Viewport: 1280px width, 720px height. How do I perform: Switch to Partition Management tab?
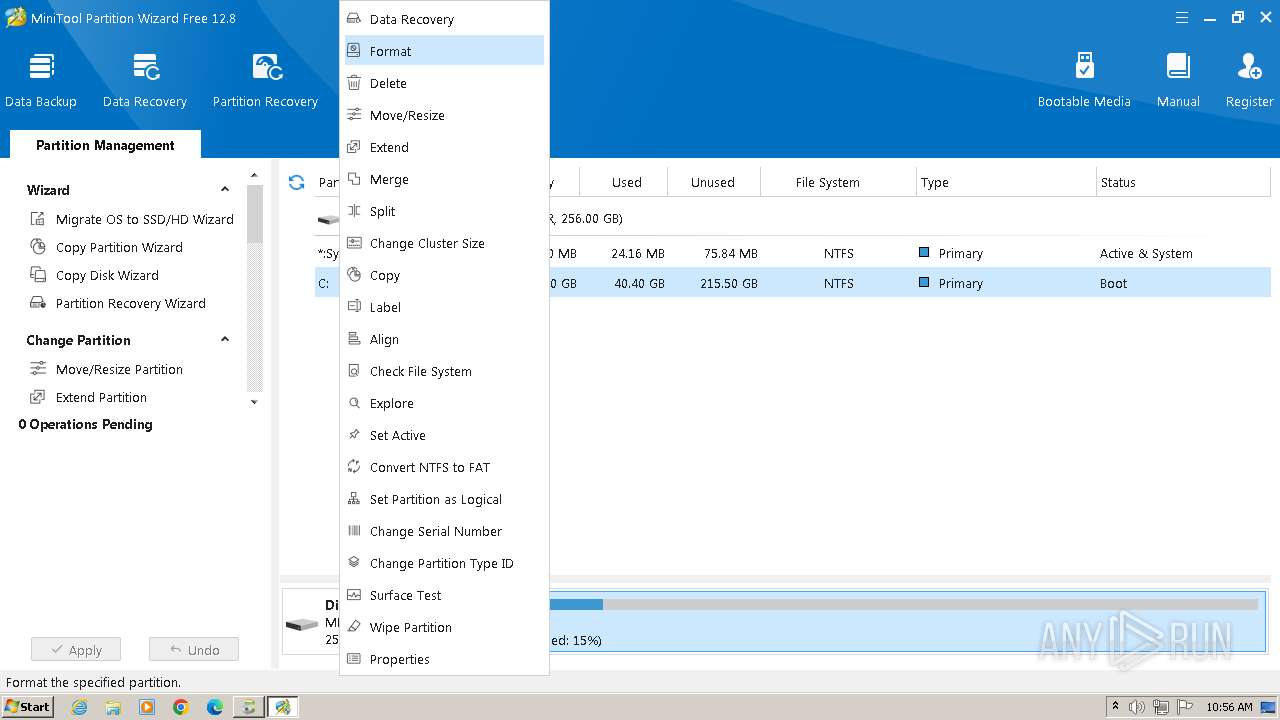[x=105, y=145]
